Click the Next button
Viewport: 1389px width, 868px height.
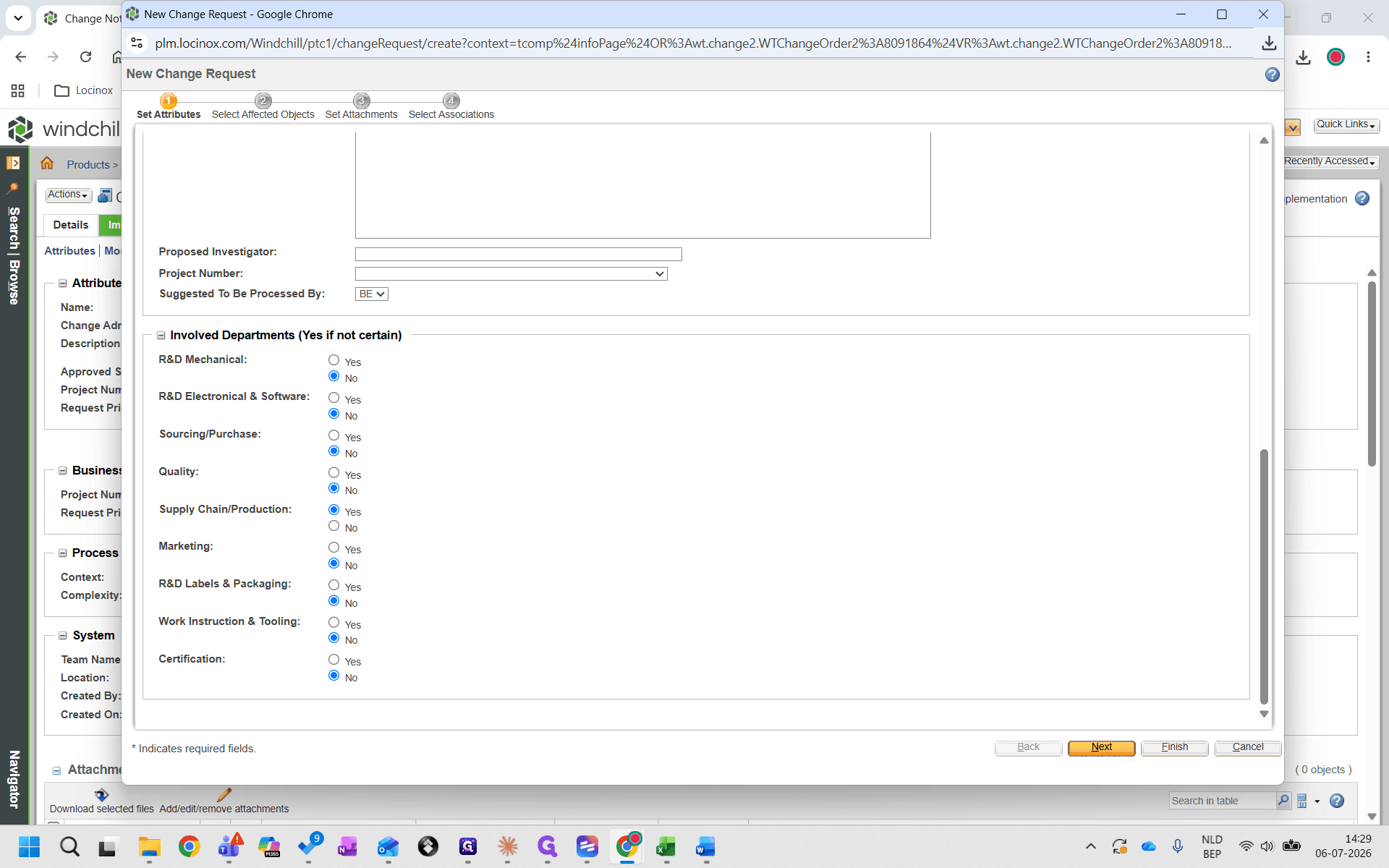[x=1101, y=747]
